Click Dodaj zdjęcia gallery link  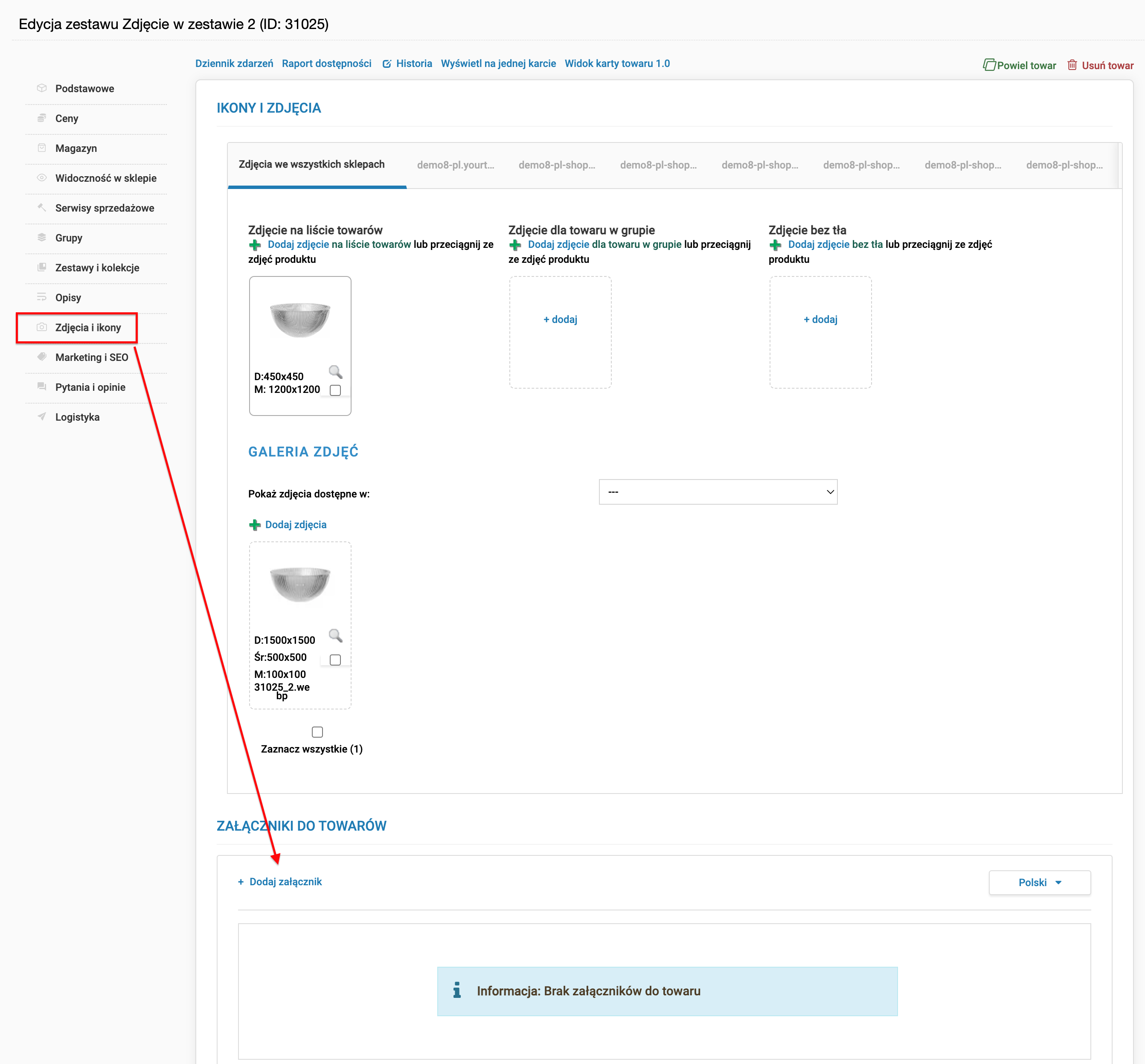point(296,525)
